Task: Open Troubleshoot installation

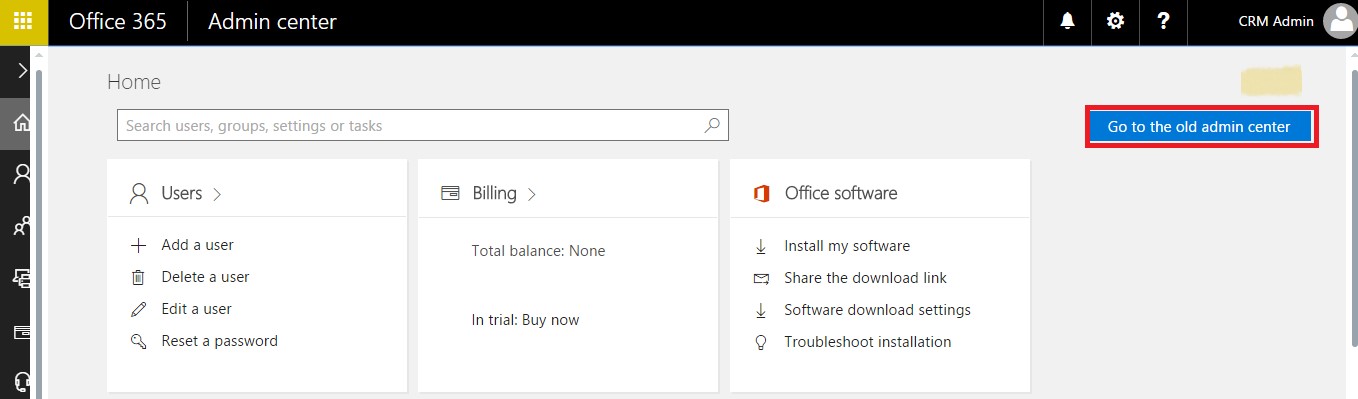Action: pyautogui.click(x=867, y=342)
